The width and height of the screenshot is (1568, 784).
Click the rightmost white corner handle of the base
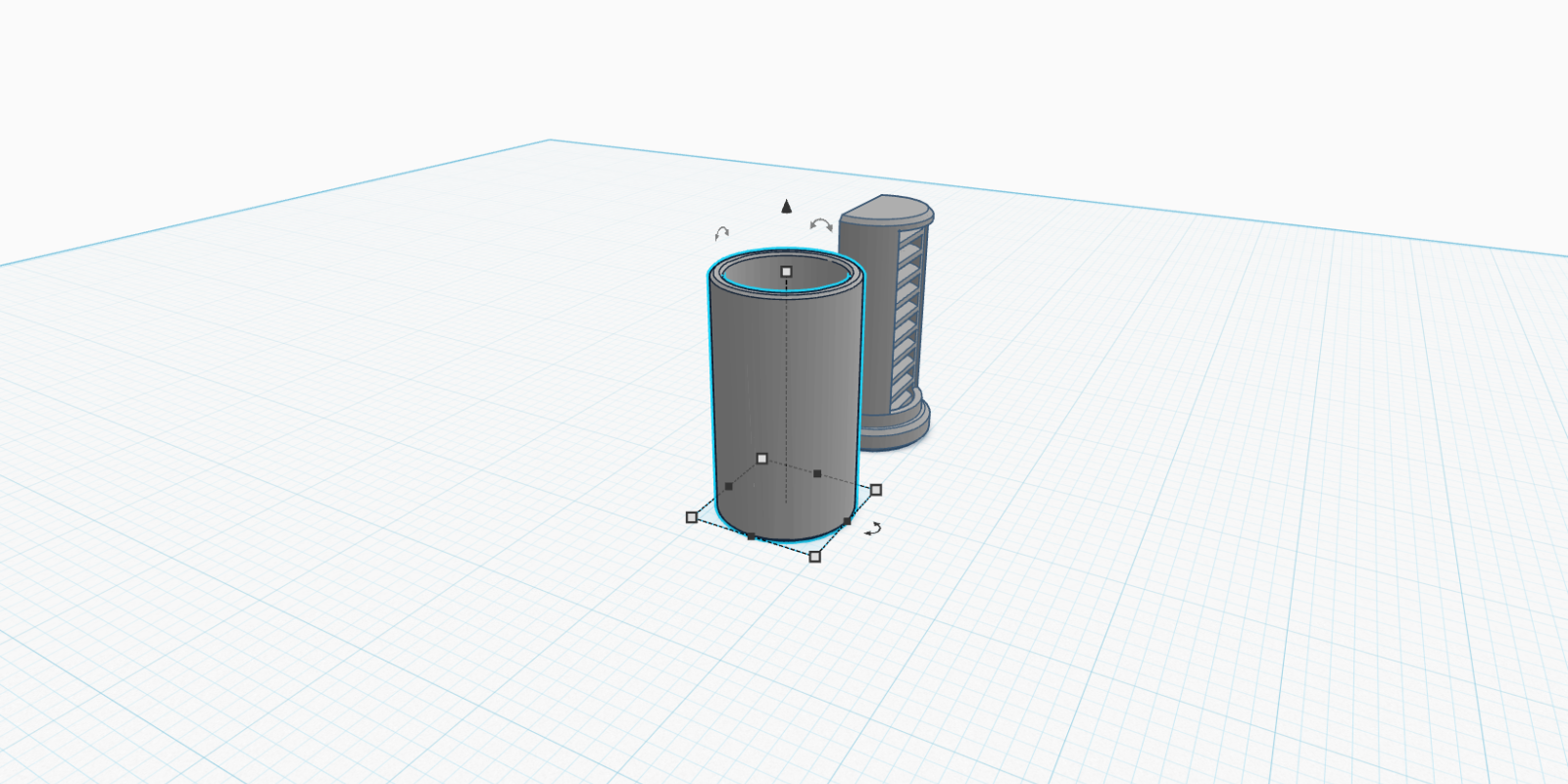(x=876, y=490)
